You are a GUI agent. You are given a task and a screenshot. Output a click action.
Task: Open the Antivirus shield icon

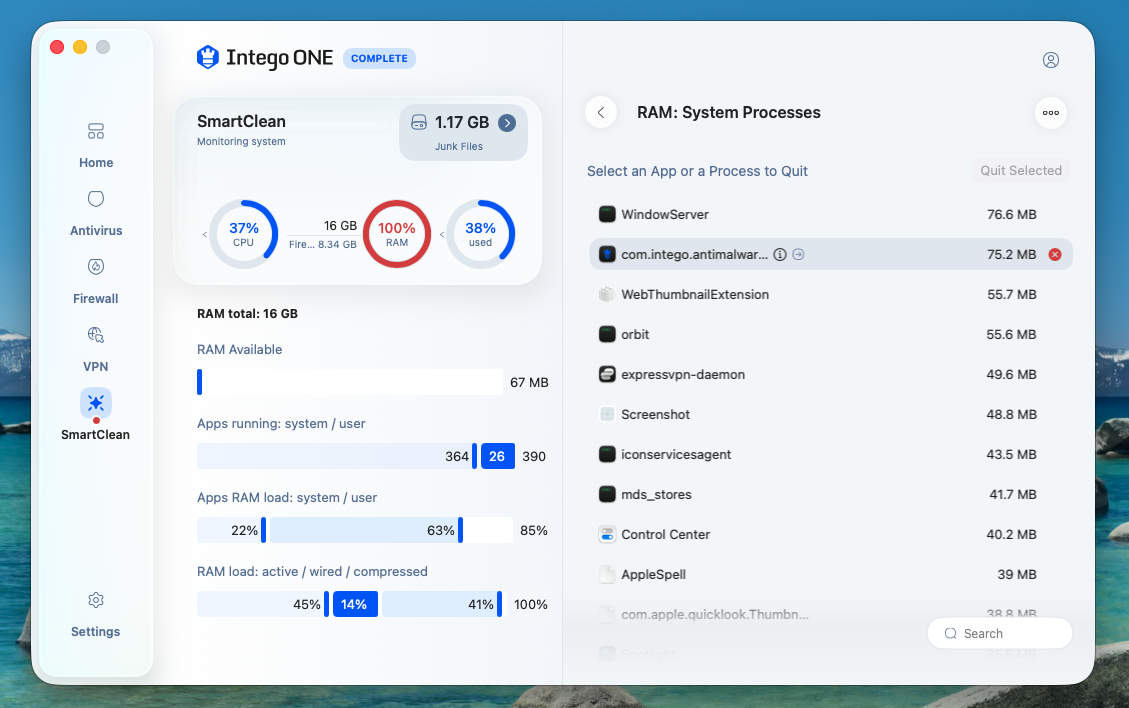(96, 199)
